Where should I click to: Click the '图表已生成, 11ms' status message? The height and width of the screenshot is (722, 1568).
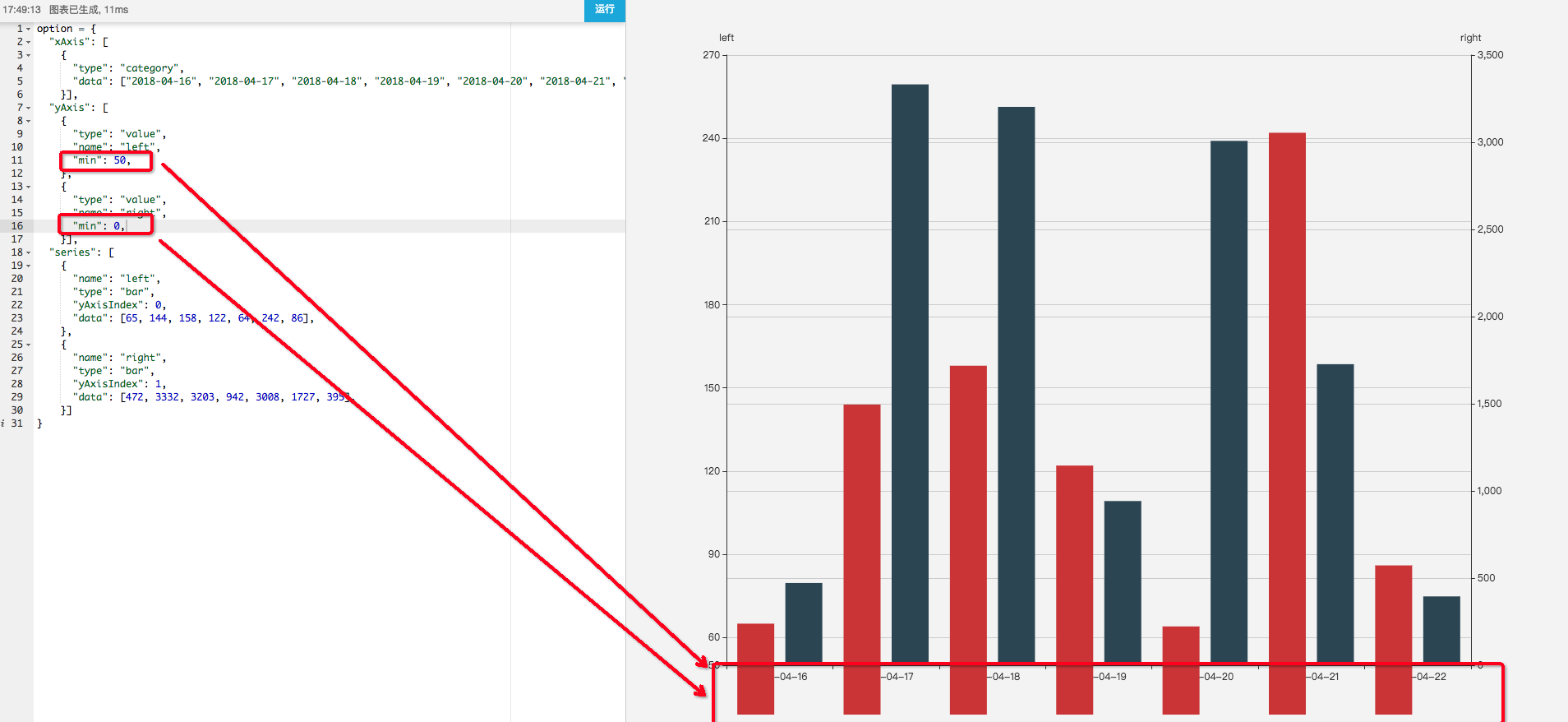click(89, 10)
